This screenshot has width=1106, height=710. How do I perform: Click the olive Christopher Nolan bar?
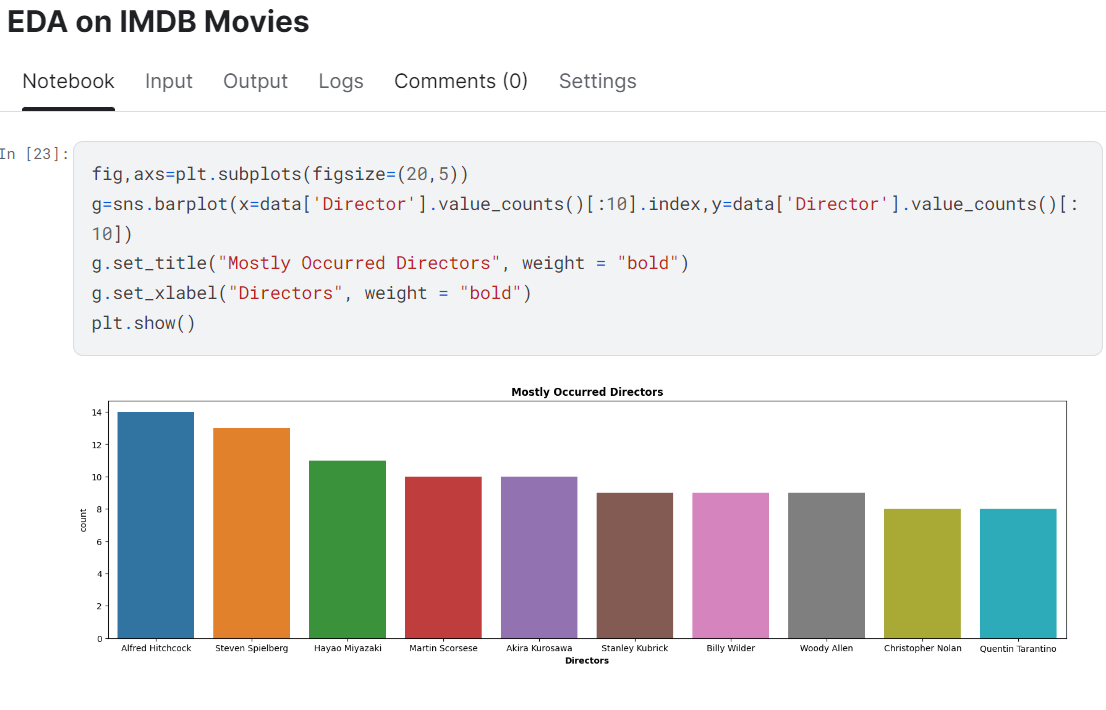click(x=923, y=574)
